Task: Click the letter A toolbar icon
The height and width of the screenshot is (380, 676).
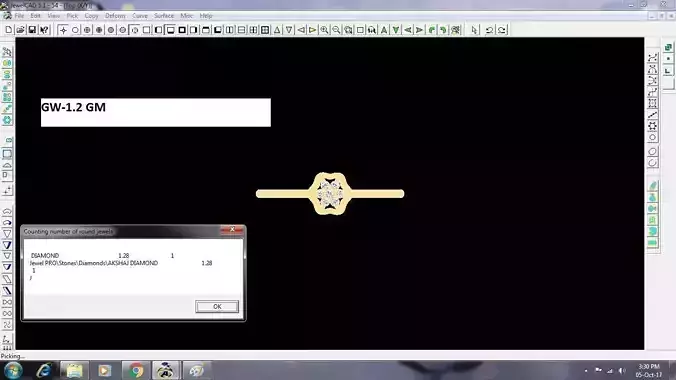Action: pyautogui.click(x=384, y=30)
